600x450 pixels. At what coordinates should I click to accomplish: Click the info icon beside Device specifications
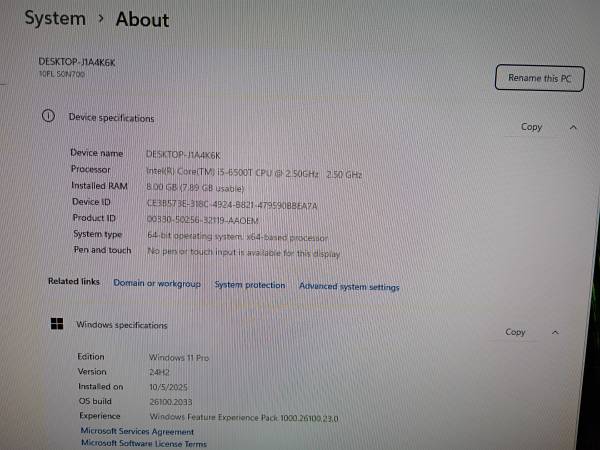[46, 117]
